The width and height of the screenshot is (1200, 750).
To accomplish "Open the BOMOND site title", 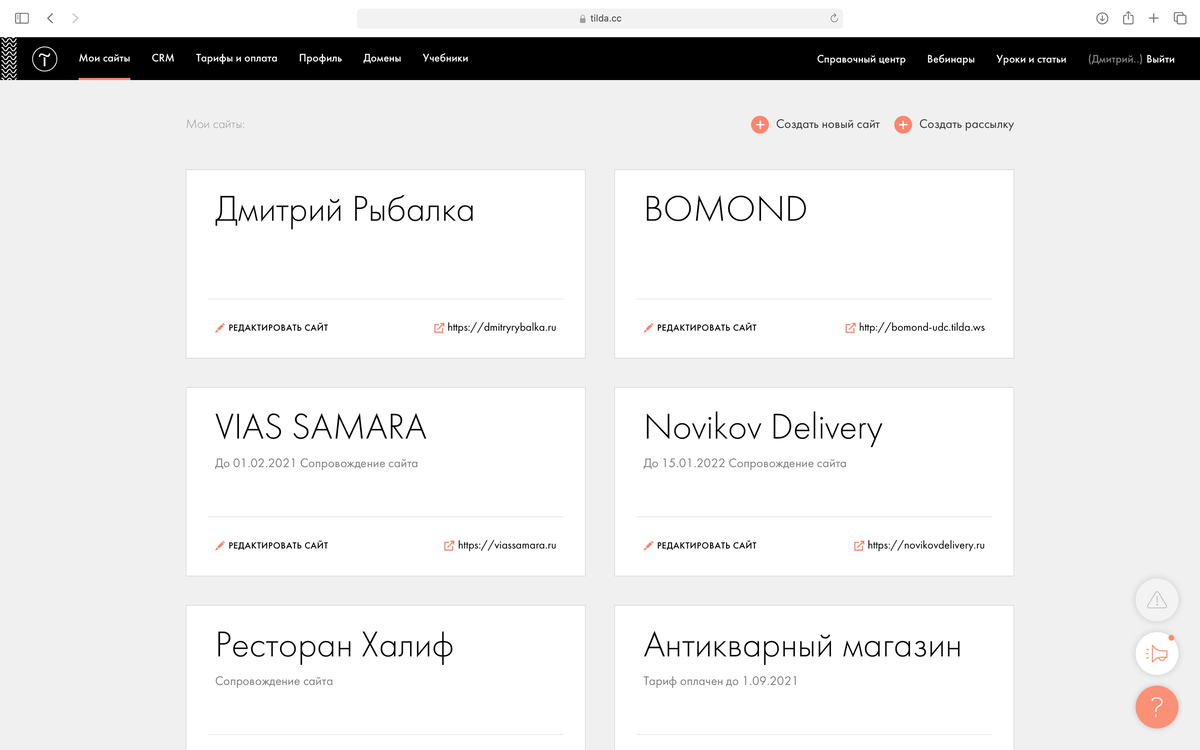I will pyautogui.click(x=726, y=210).
